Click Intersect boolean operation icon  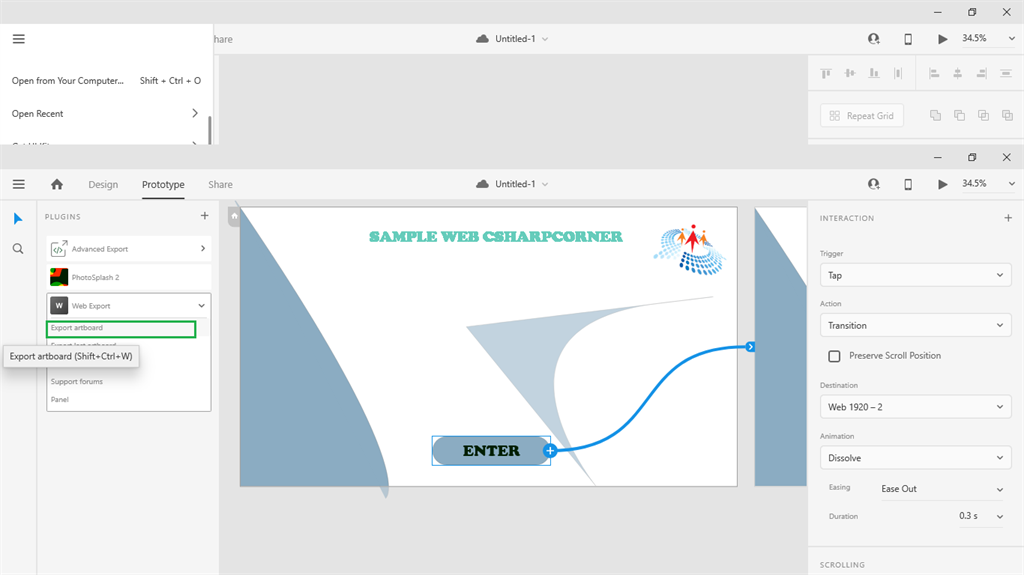click(984, 116)
